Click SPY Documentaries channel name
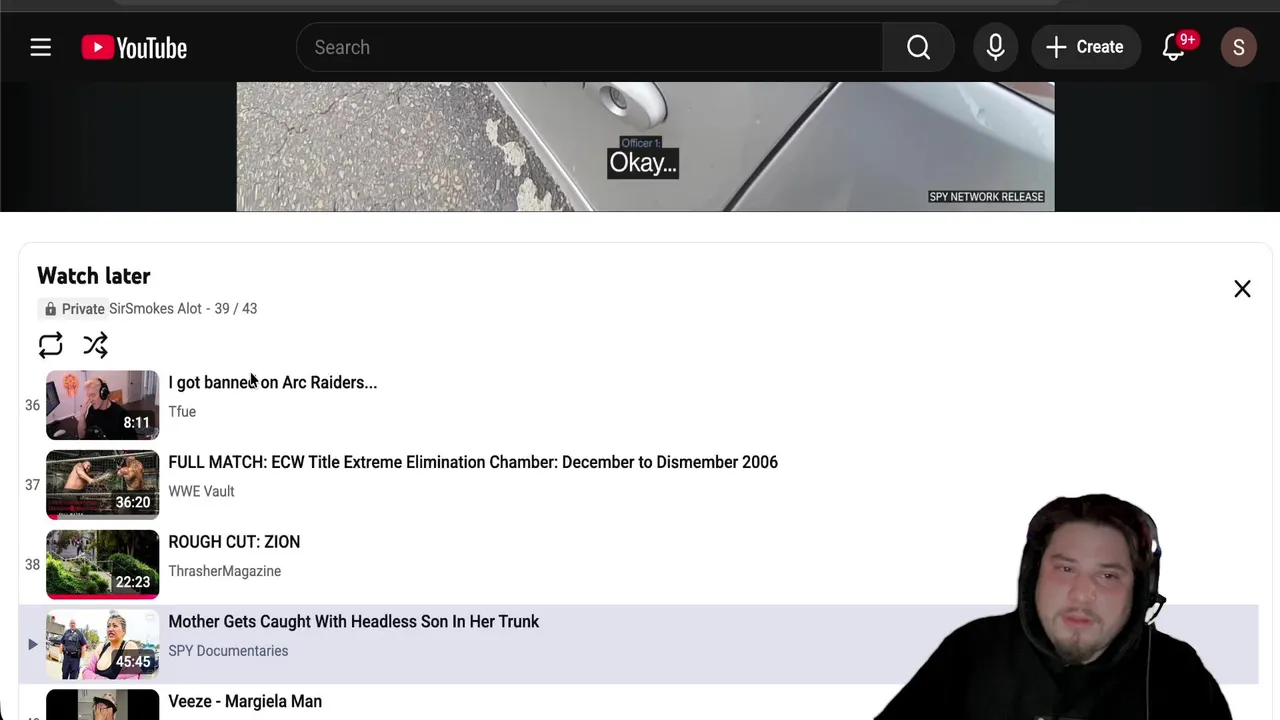 click(228, 651)
